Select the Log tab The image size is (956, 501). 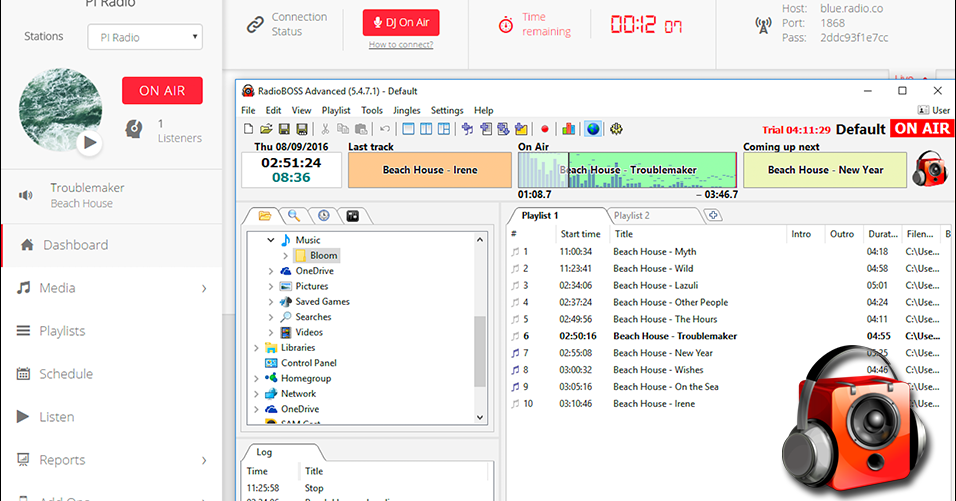(x=264, y=452)
